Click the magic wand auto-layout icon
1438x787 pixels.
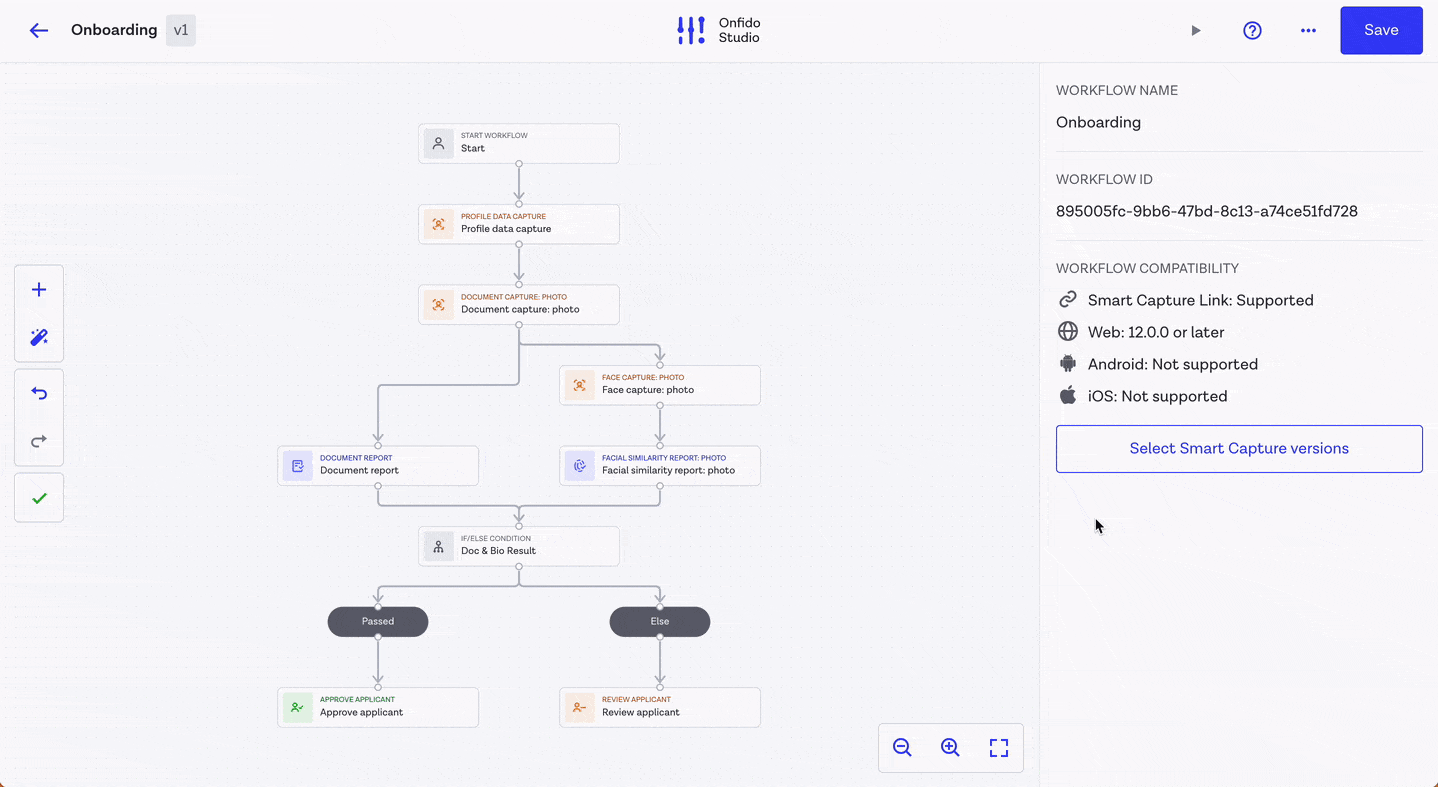[x=39, y=338]
